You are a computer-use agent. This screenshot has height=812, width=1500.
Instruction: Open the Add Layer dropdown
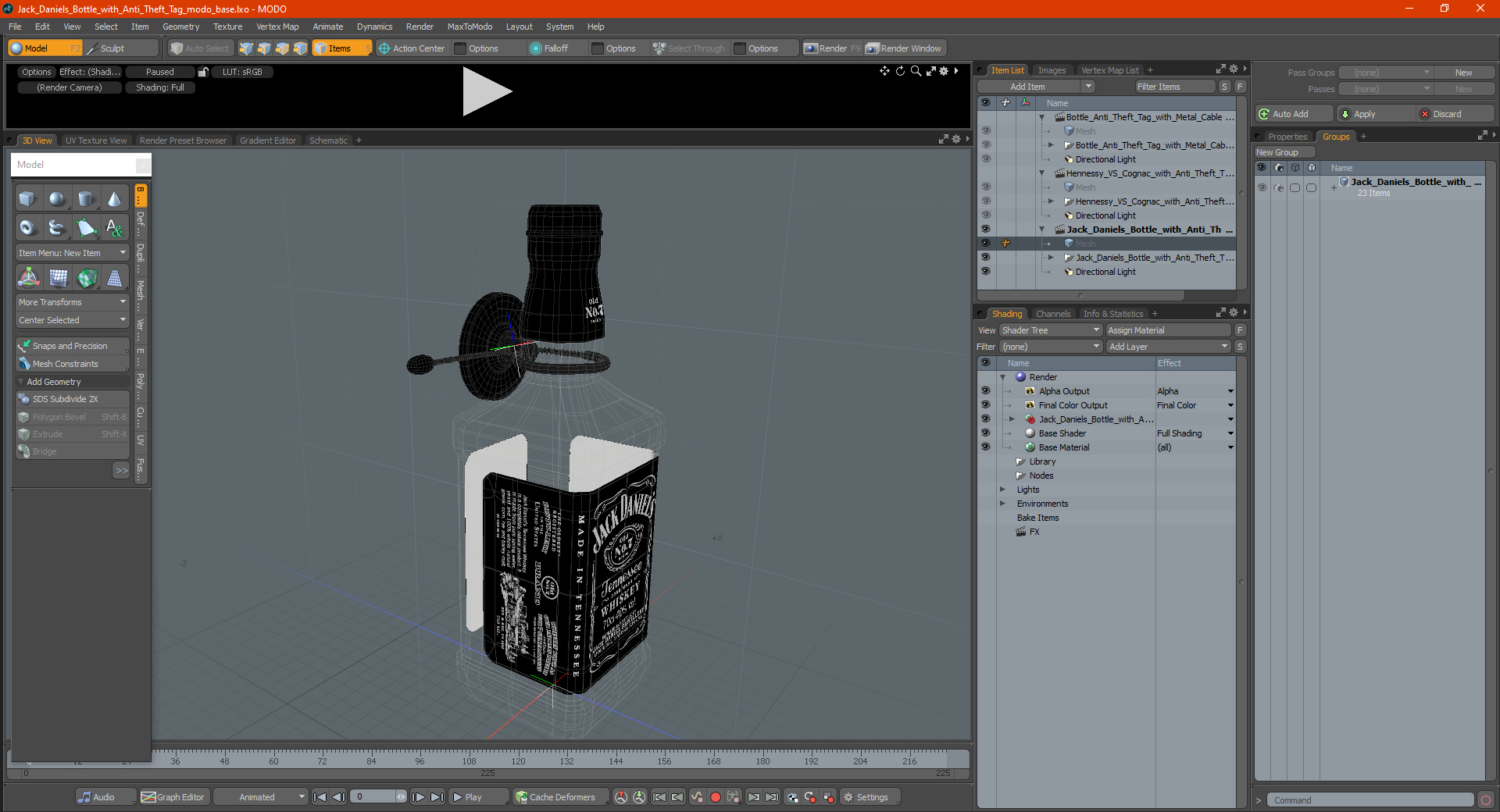[x=1168, y=347]
